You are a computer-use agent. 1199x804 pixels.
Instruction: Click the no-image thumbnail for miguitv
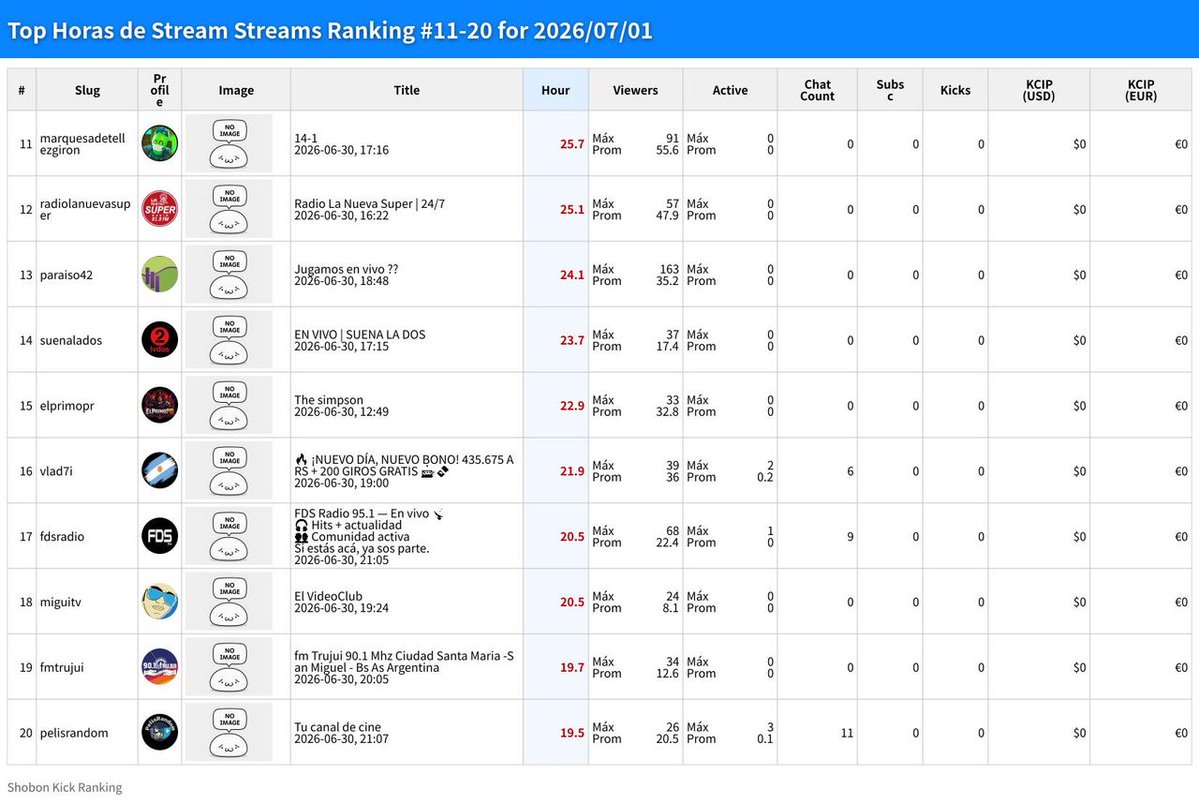pyautogui.click(x=229, y=602)
